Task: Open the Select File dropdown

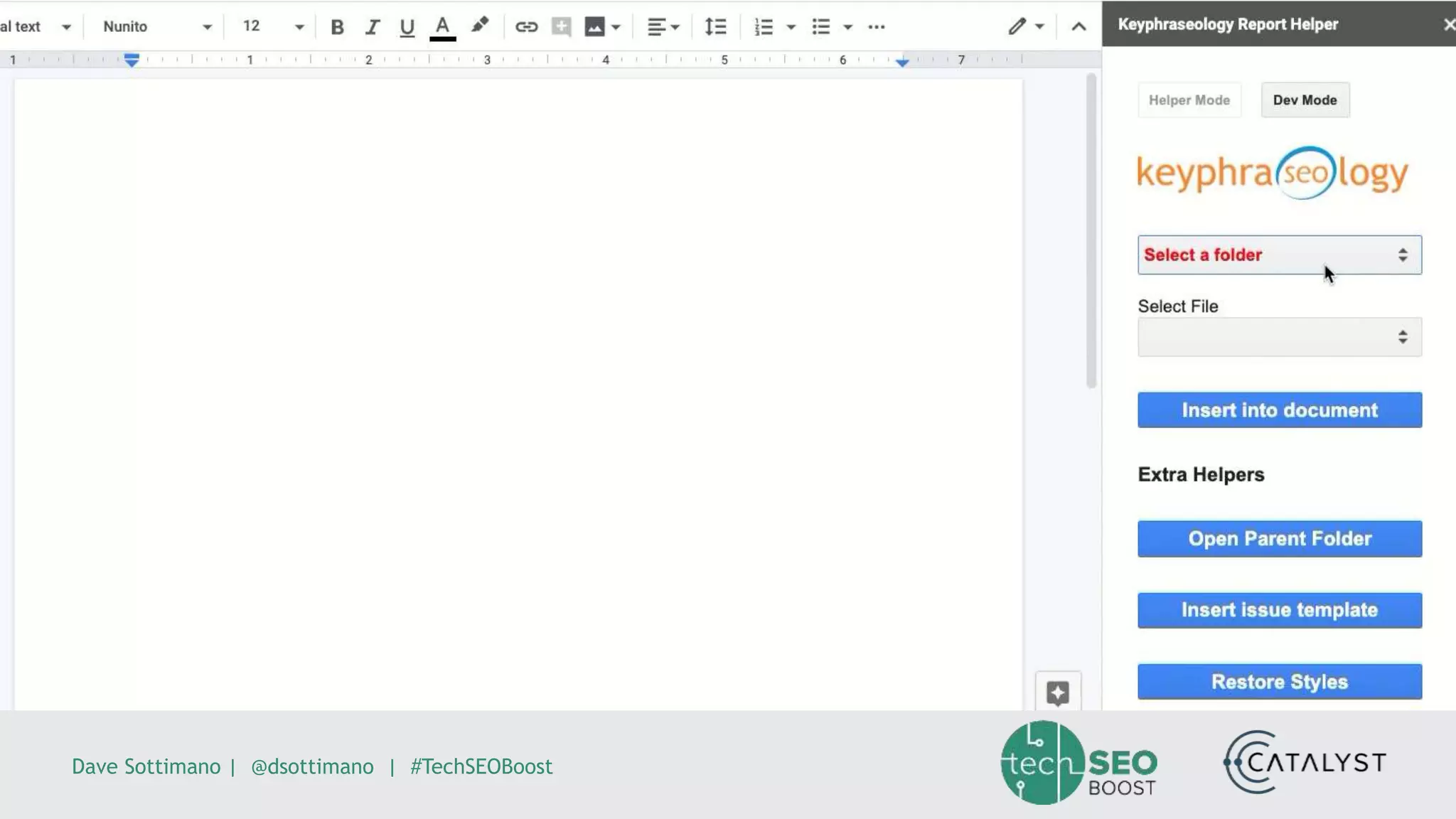Action: (1279, 337)
